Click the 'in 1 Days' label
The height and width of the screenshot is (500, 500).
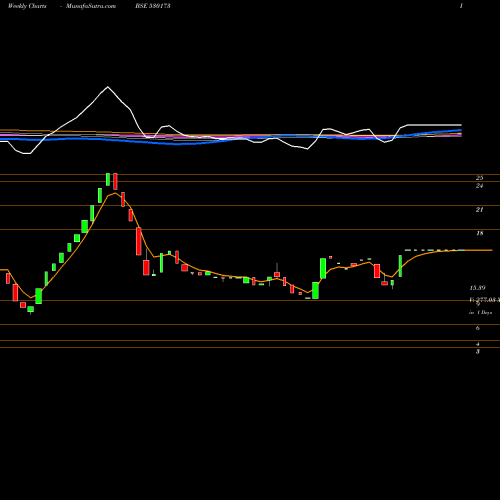click(x=480, y=313)
